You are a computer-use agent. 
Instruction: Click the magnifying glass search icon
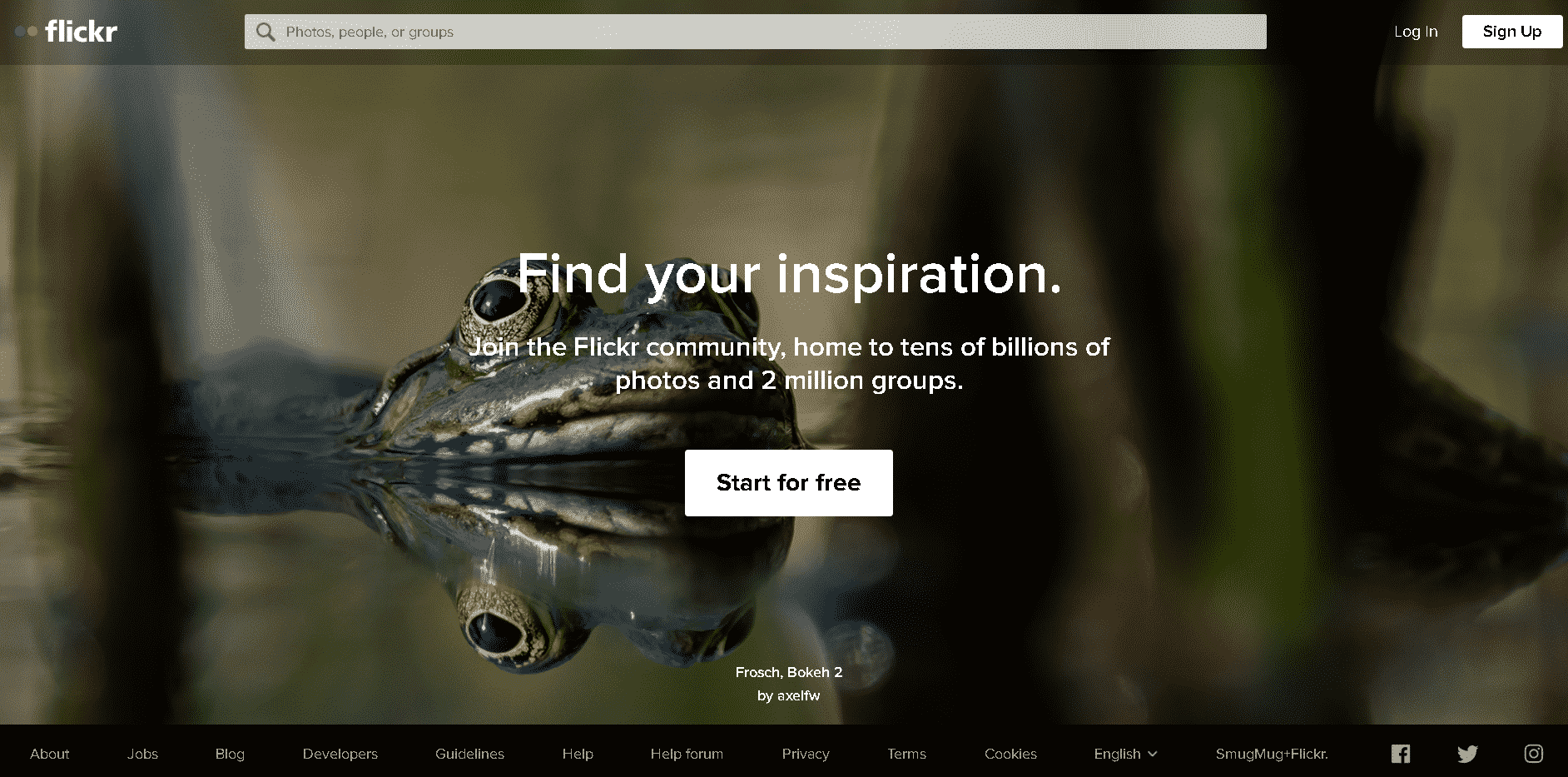265,32
